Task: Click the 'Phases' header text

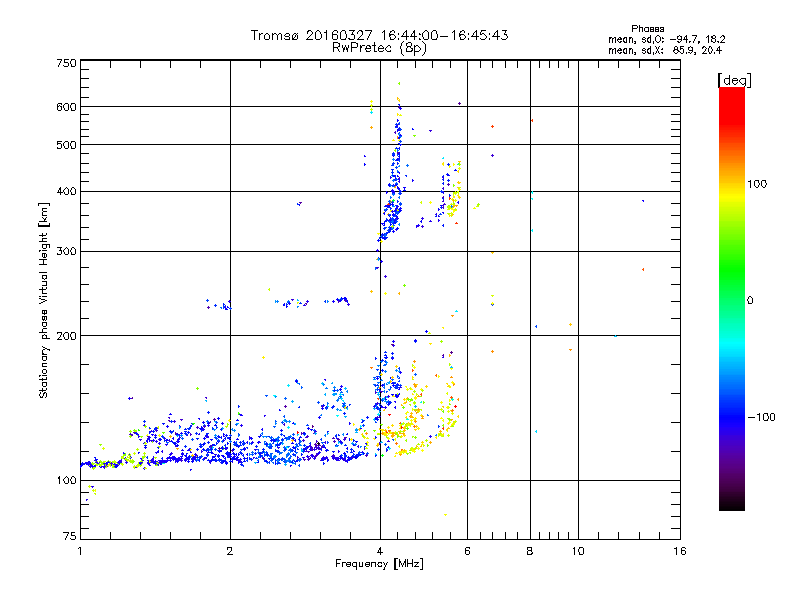Action: [x=647, y=29]
